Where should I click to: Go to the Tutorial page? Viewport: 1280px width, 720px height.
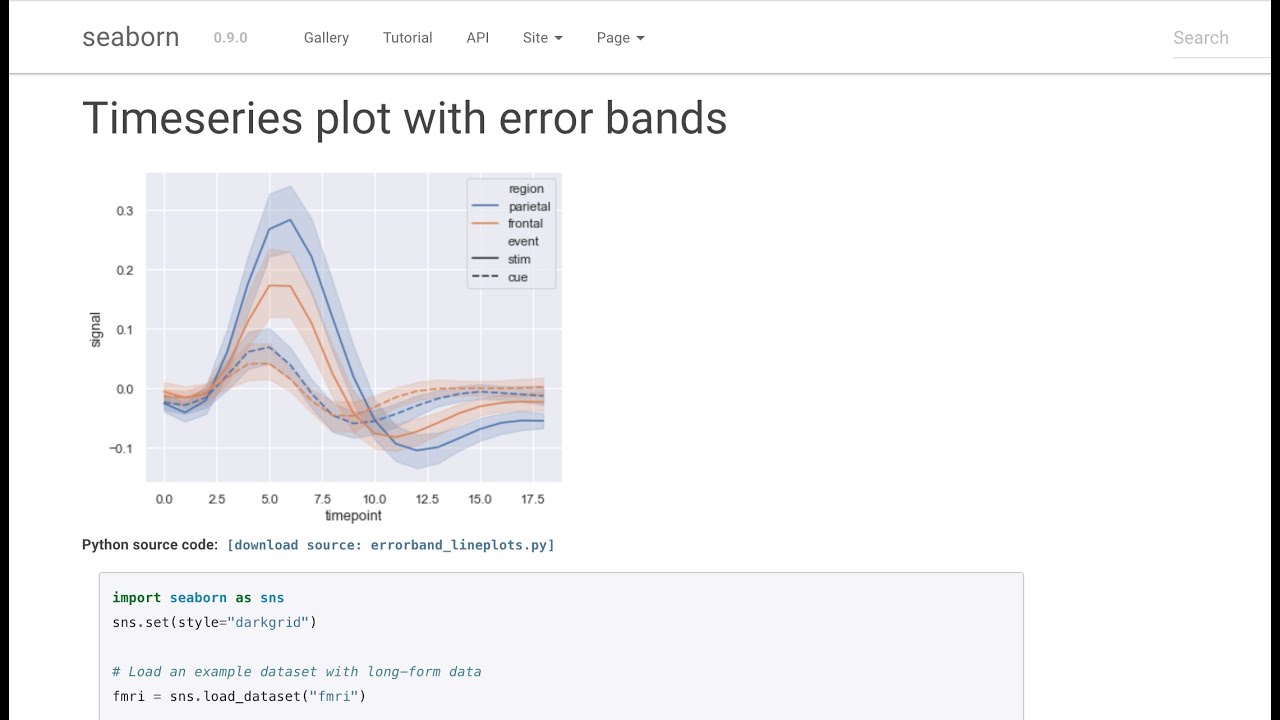click(407, 38)
